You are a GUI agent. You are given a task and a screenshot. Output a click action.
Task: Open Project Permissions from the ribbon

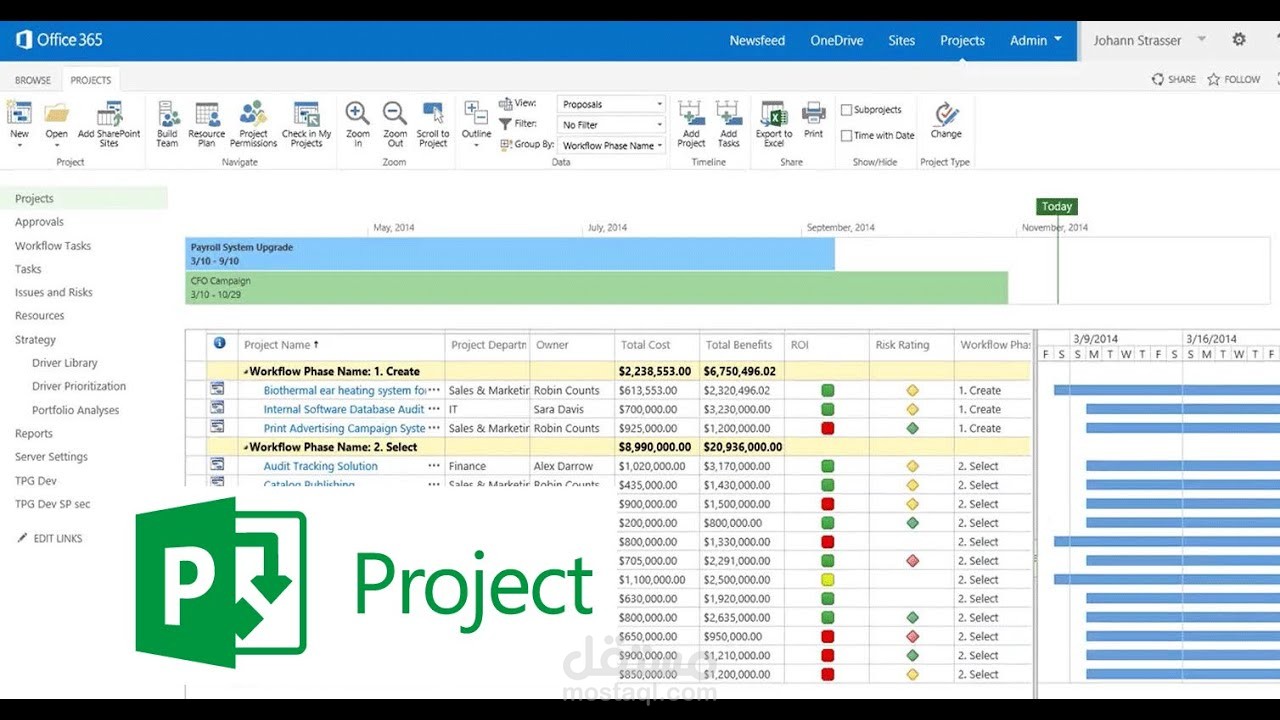pyautogui.click(x=254, y=113)
